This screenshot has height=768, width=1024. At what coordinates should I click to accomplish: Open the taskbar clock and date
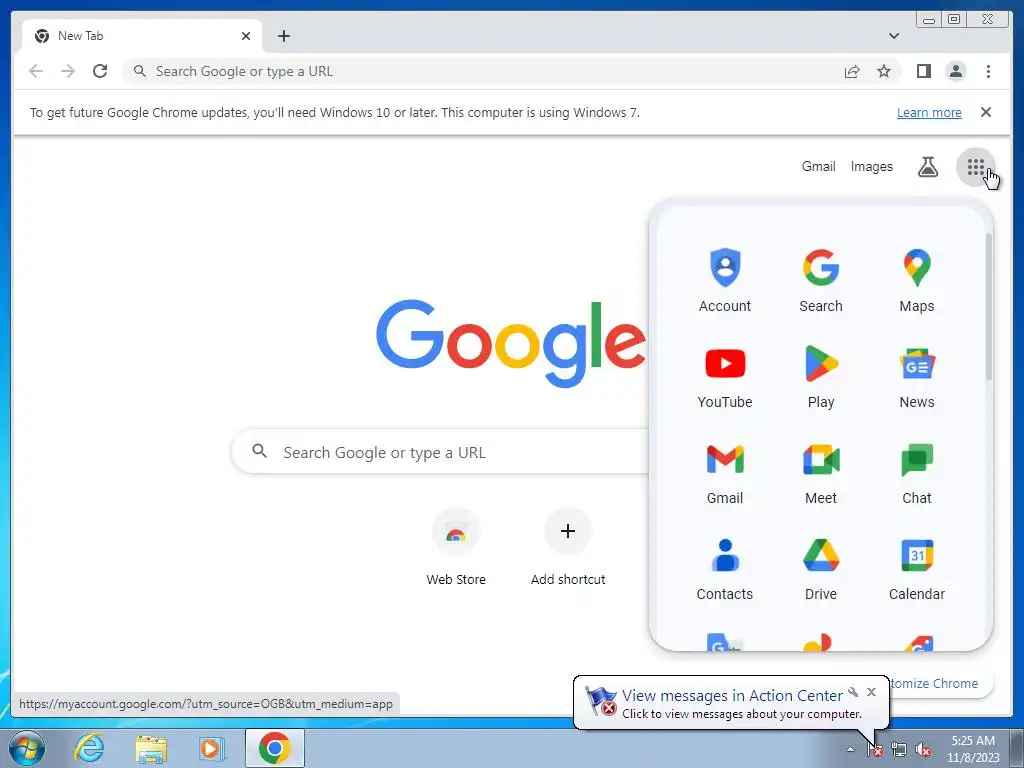[972, 749]
